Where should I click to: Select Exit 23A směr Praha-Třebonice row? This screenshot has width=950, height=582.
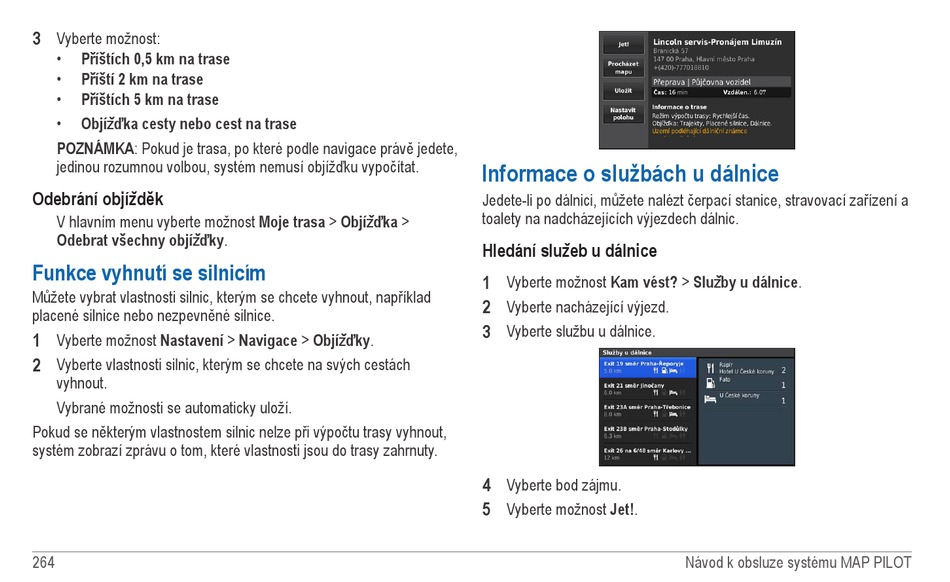click(x=648, y=411)
